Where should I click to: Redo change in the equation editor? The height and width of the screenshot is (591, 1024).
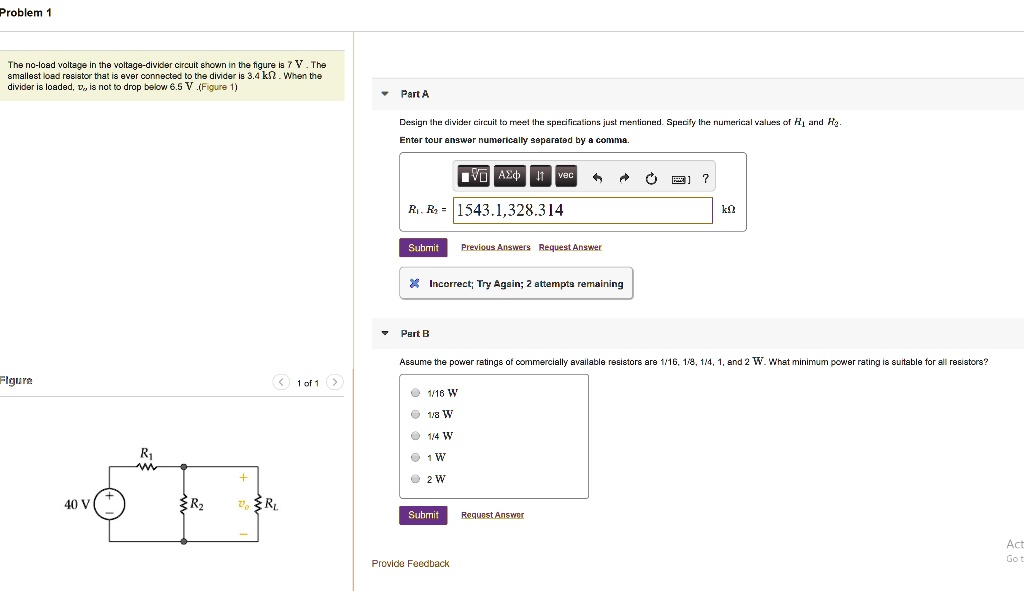click(x=624, y=176)
